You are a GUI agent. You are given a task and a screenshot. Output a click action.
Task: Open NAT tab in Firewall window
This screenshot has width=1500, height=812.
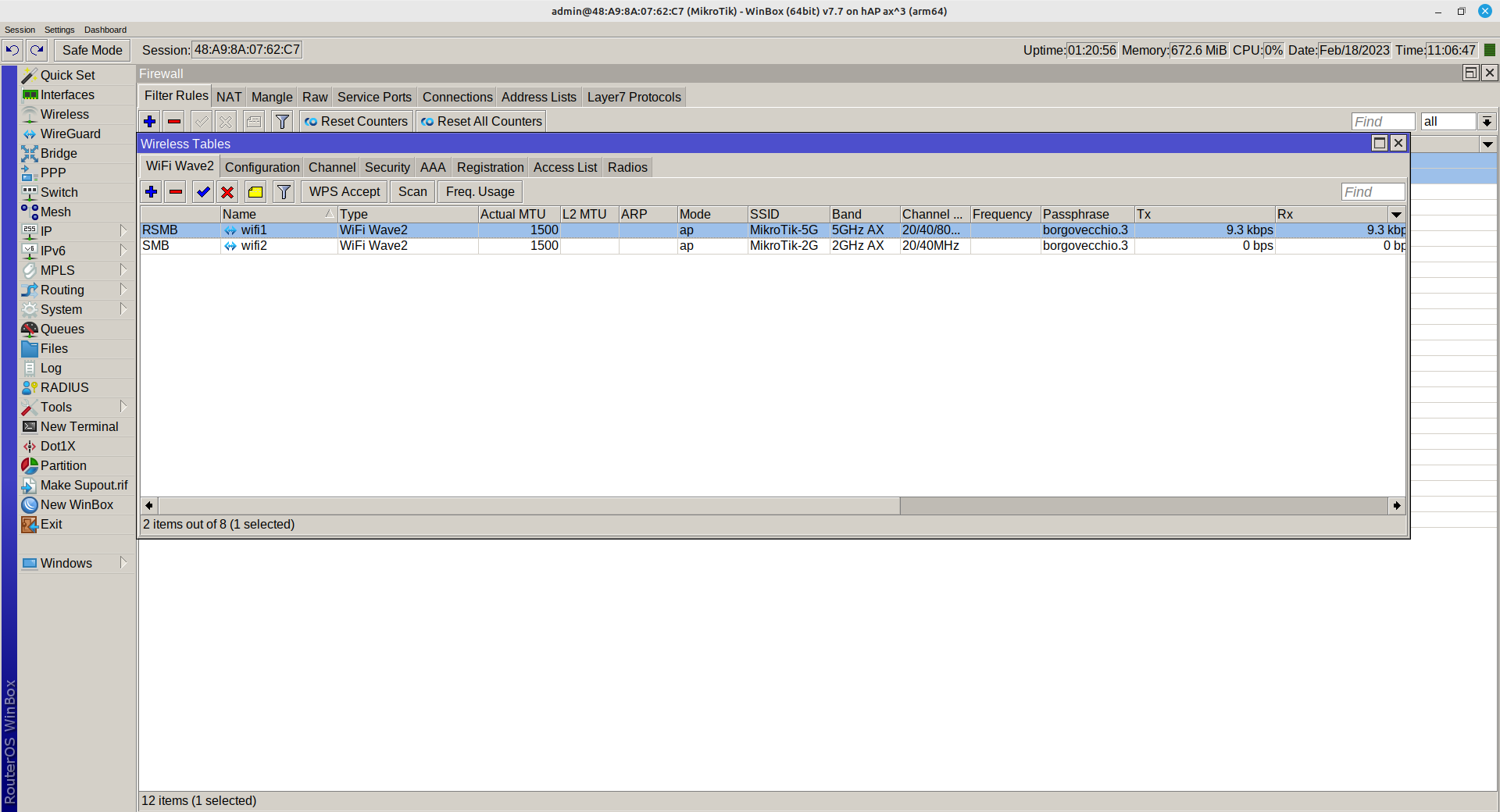click(x=229, y=97)
